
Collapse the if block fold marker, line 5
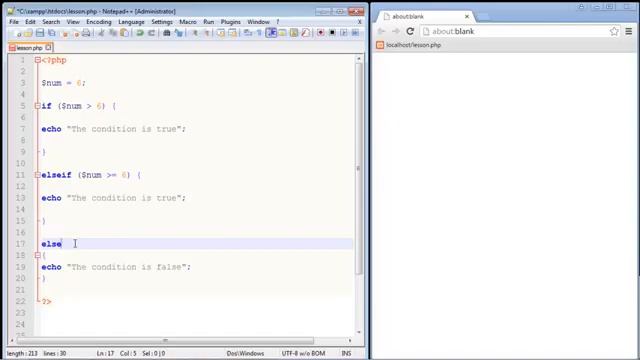click(x=38, y=106)
